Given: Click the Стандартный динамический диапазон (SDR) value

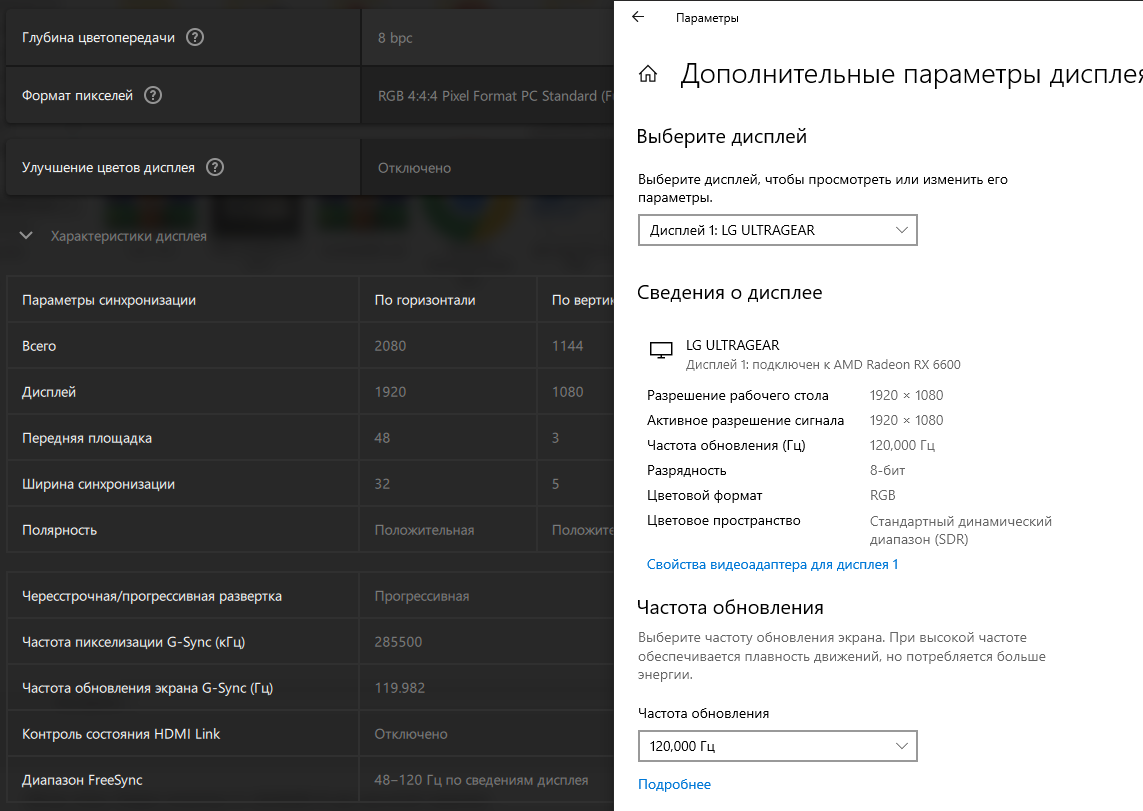Looking at the screenshot, I should pos(961,530).
